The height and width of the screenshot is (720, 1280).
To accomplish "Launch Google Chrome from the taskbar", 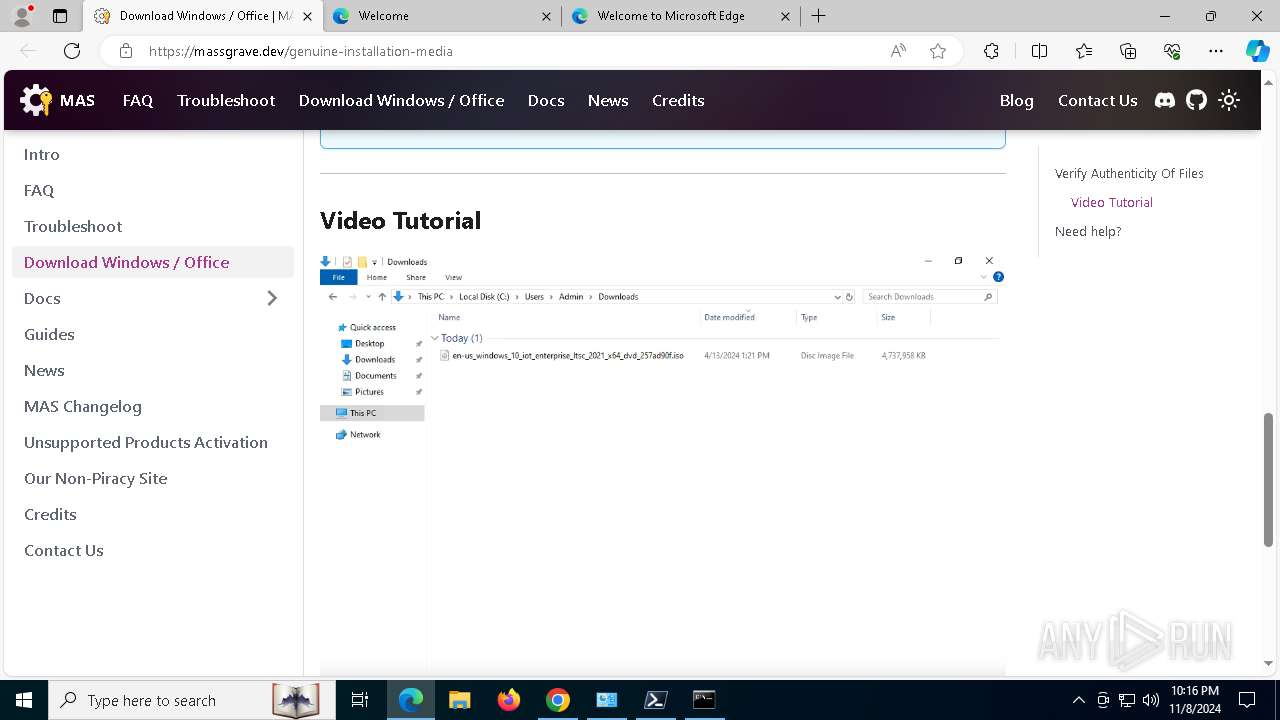I will [557, 700].
